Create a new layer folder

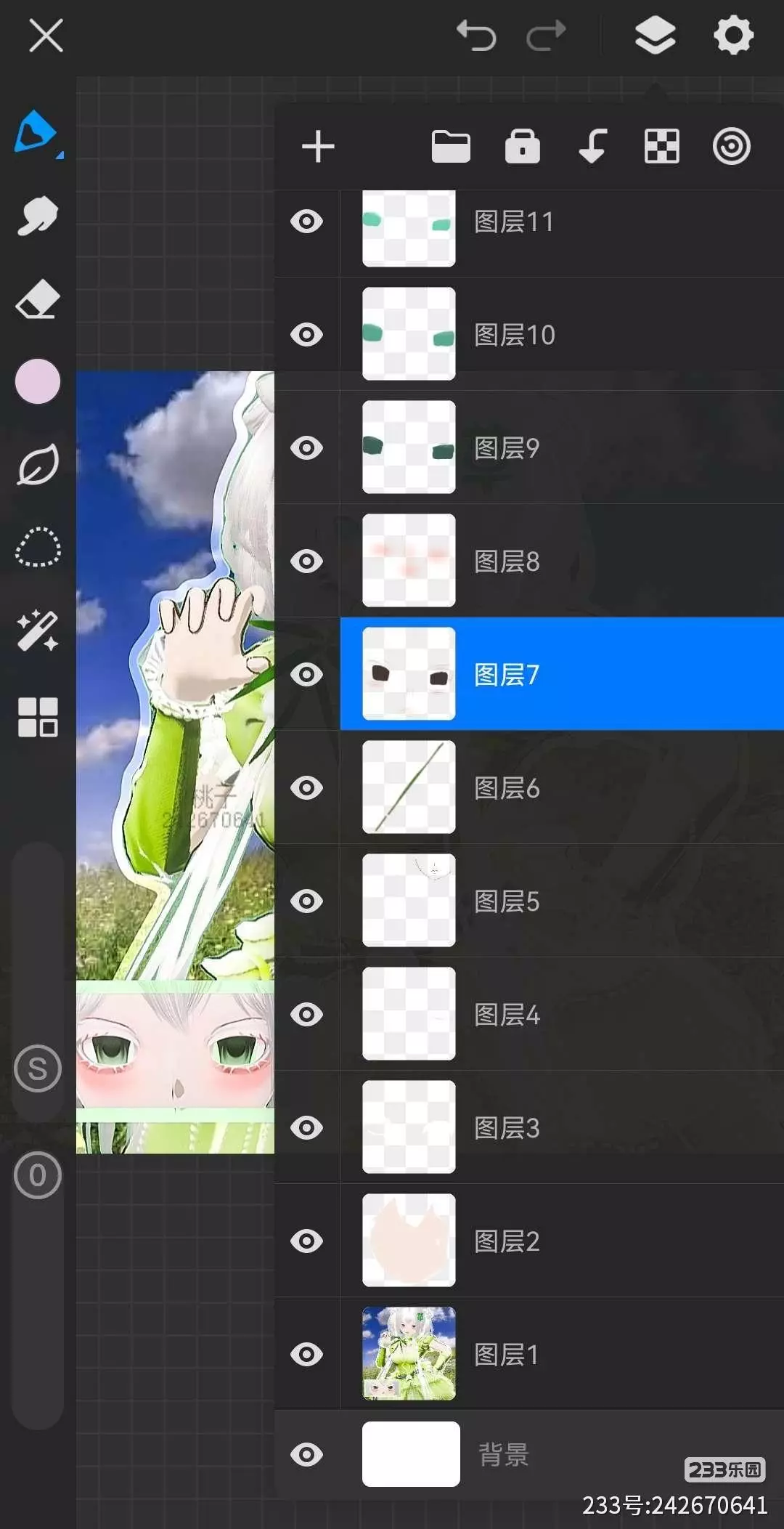451,147
